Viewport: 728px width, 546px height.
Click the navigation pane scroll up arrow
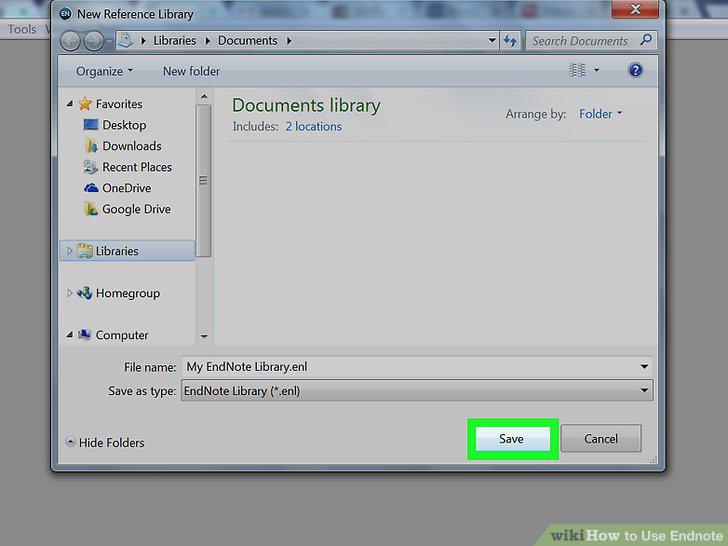click(204, 97)
